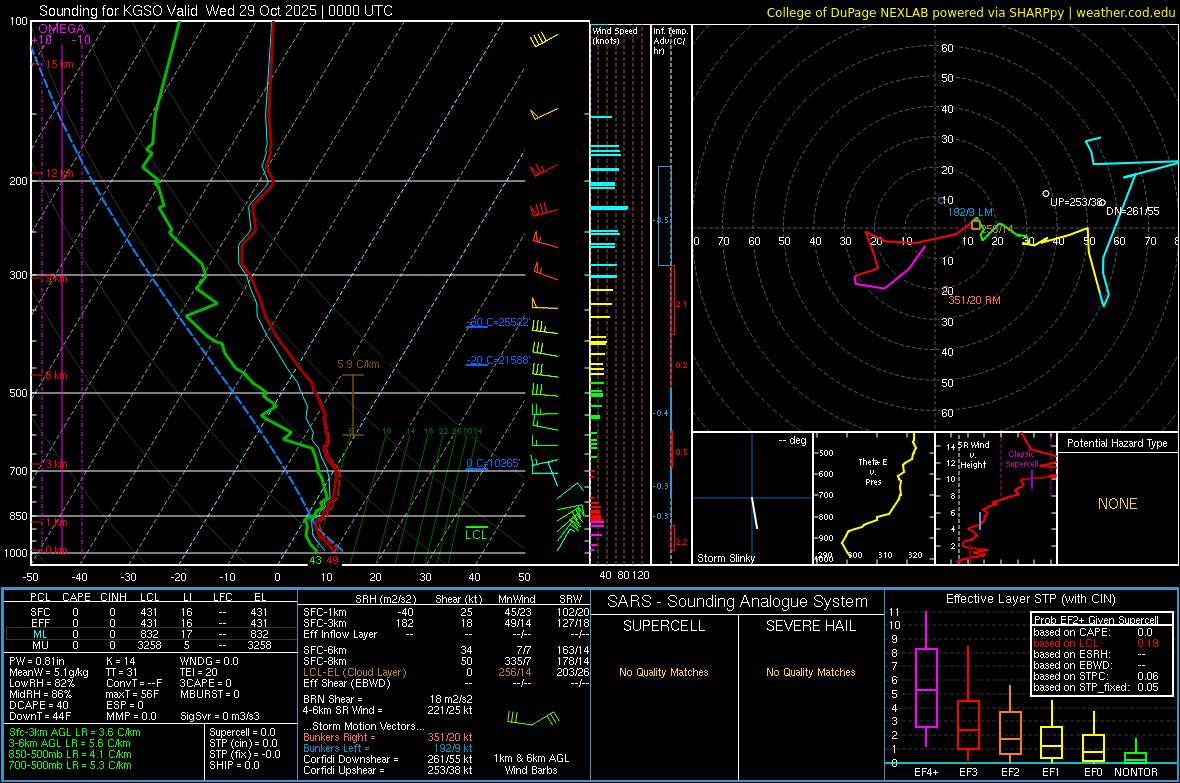The width and height of the screenshot is (1180, 783).
Task: Click the DownT = 44F value
Action: [40, 717]
